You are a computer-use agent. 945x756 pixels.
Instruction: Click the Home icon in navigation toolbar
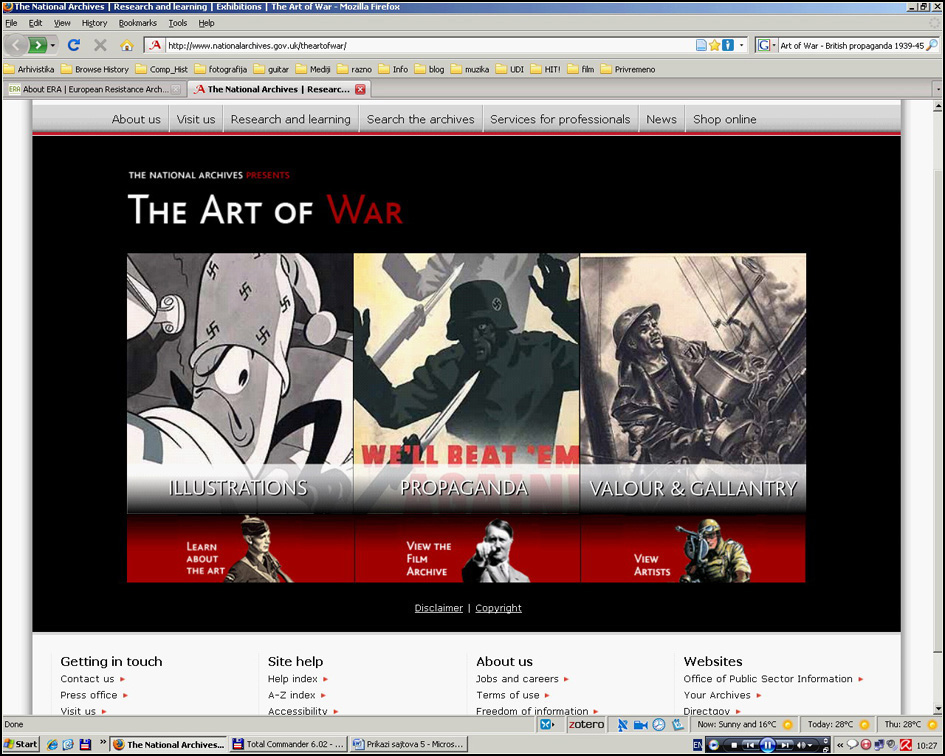pos(126,45)
